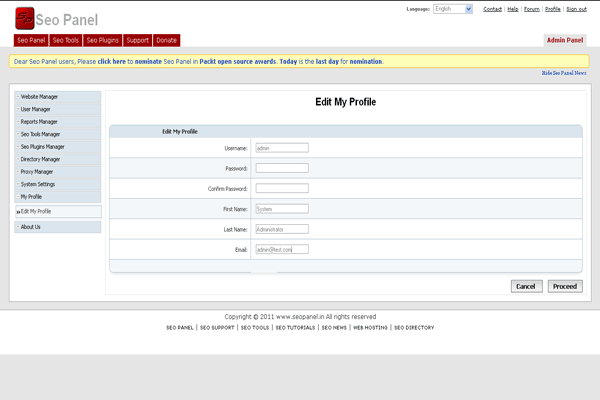Hide Seo Panel News link

pos(564,73)
